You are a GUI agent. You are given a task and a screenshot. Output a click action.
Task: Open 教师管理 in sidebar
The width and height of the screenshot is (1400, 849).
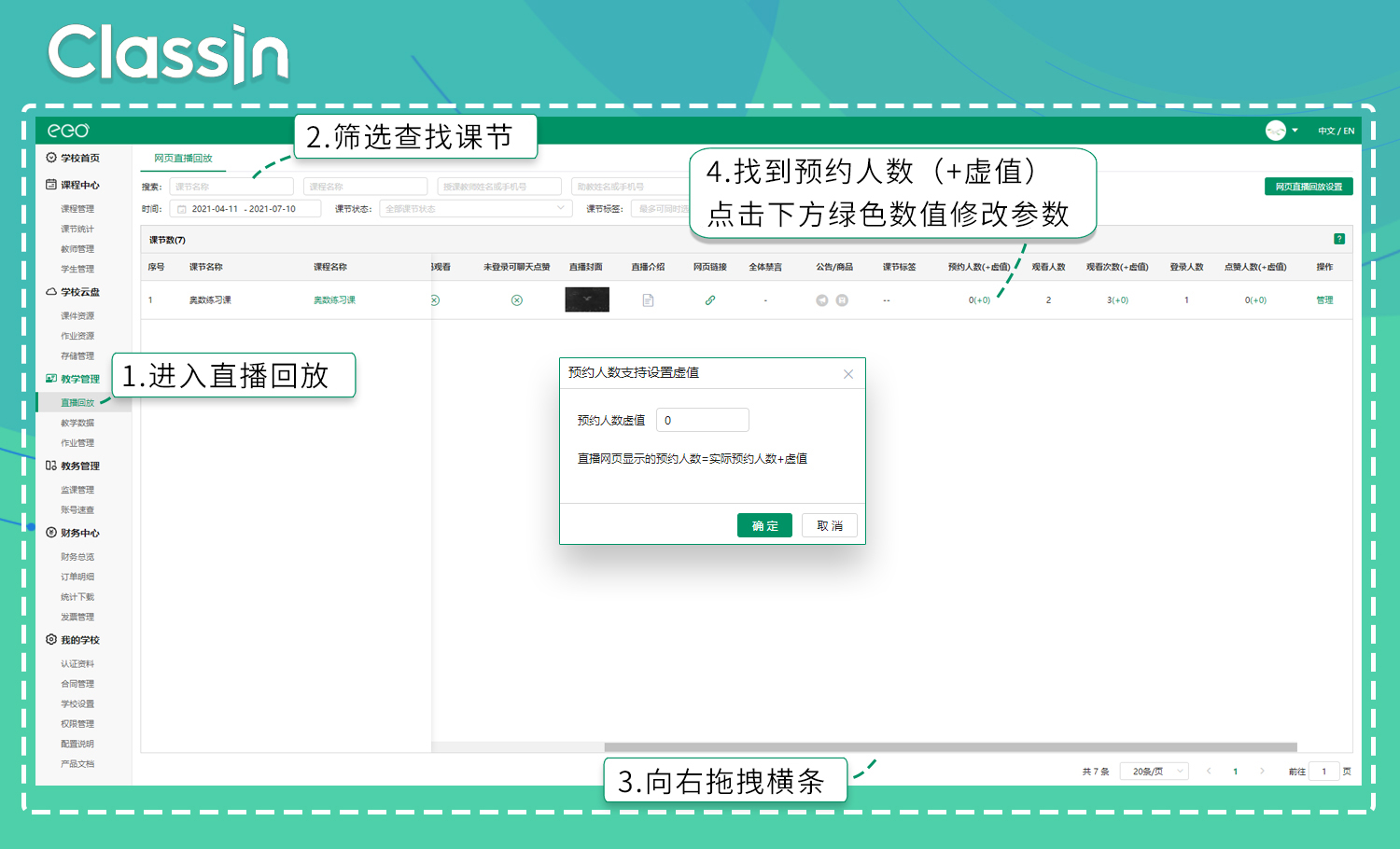tap(77, 249)
